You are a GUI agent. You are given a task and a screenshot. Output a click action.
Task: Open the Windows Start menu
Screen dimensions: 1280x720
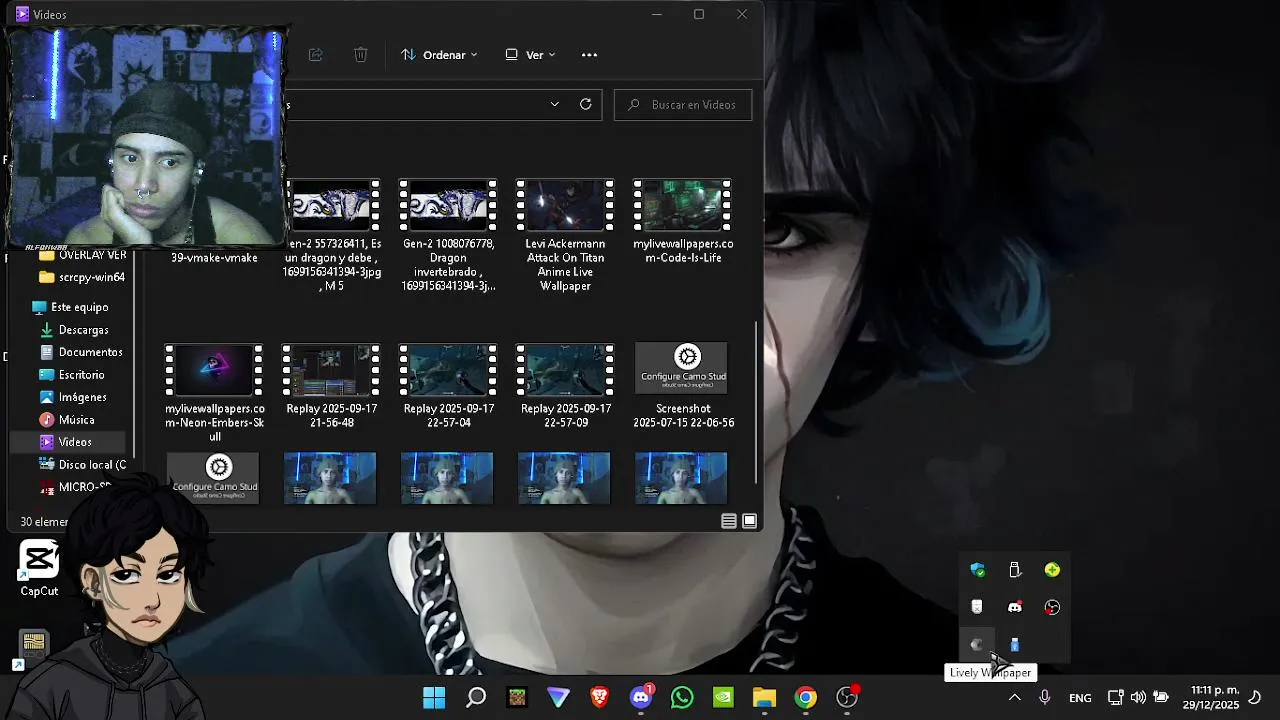click(434, 698)
